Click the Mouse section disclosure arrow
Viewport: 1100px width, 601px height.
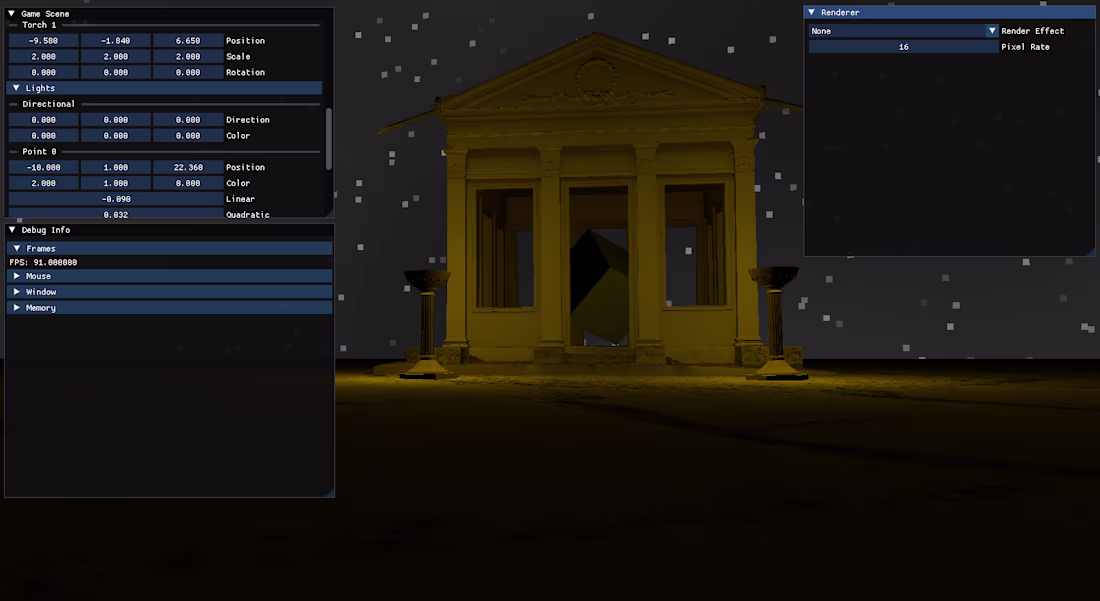[x=14, y=276]
